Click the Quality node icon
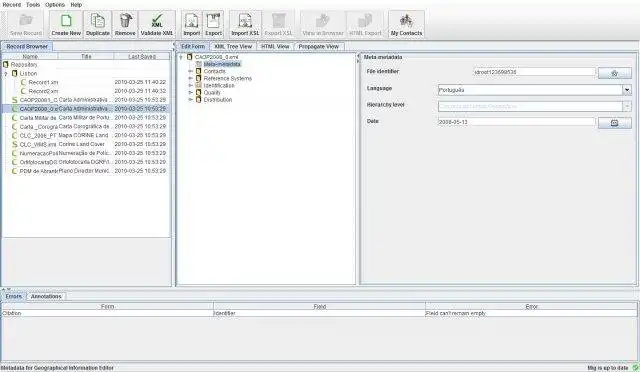 tap(199, 92)
